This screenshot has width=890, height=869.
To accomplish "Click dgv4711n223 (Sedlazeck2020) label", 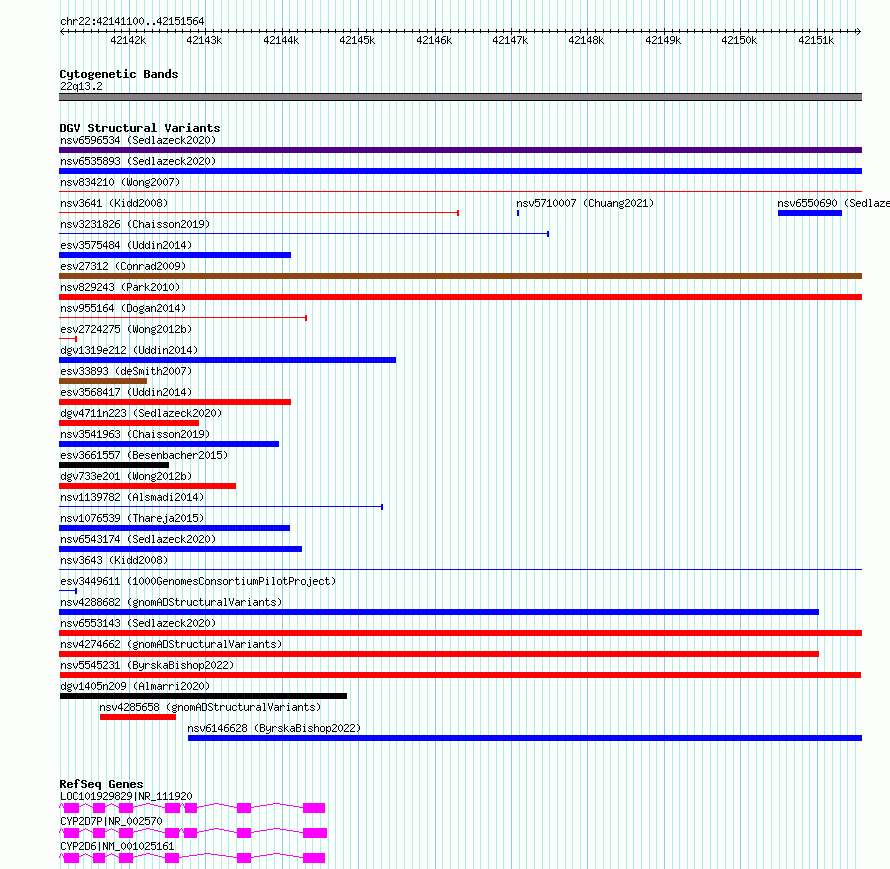I will (141, 413).
